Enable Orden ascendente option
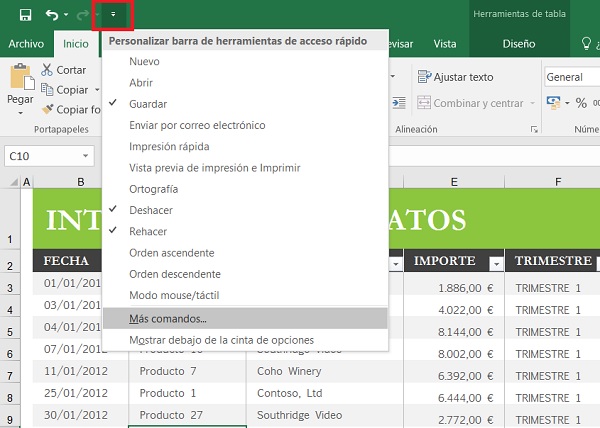 pos(245,253)
